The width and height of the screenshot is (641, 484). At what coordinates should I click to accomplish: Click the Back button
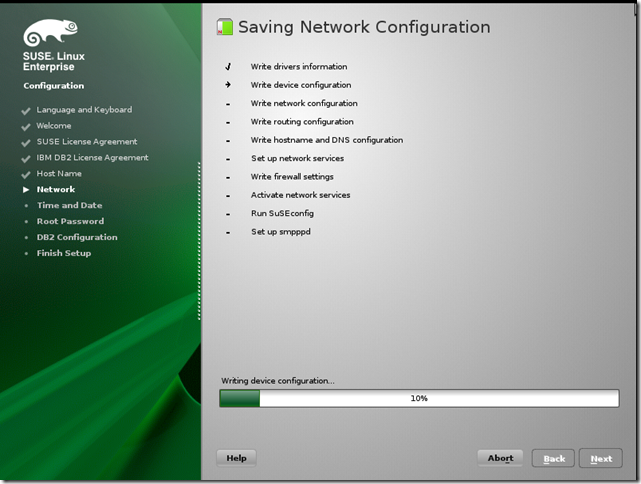click(553, 459)
